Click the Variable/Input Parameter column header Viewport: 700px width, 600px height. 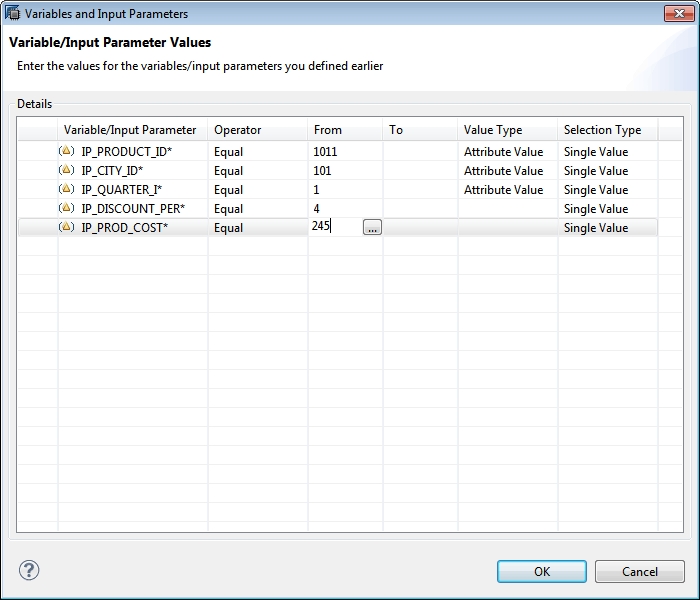coord(132,130)
